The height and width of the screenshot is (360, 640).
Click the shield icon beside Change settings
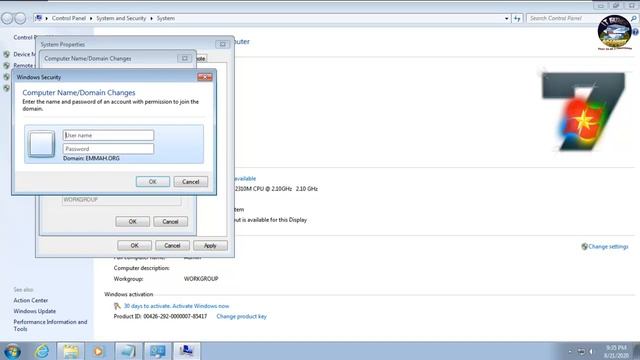click(x=584, y=247)
